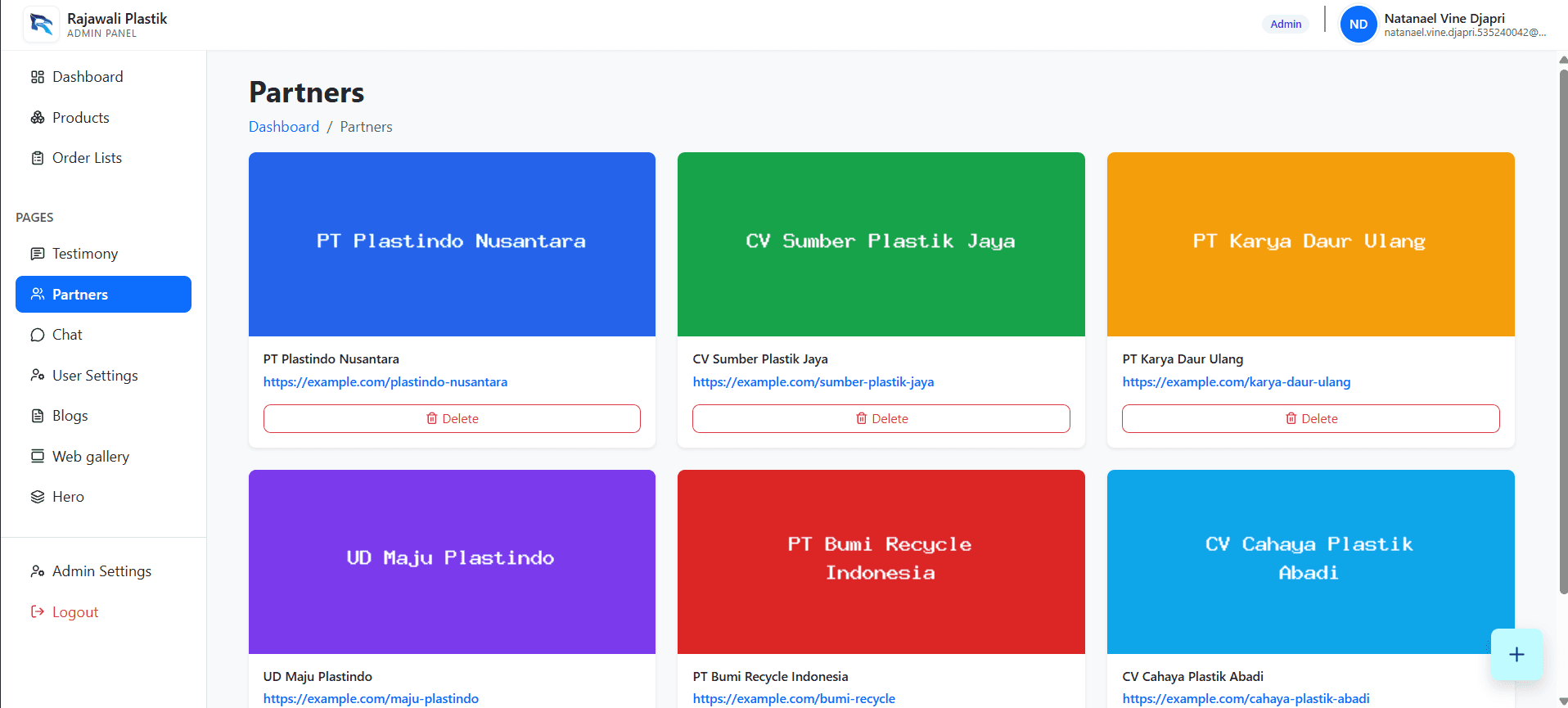Click the 'CV Sumber Plastik Jaya' card title text
1568x708 pixels.
click(x=760, y=359)
